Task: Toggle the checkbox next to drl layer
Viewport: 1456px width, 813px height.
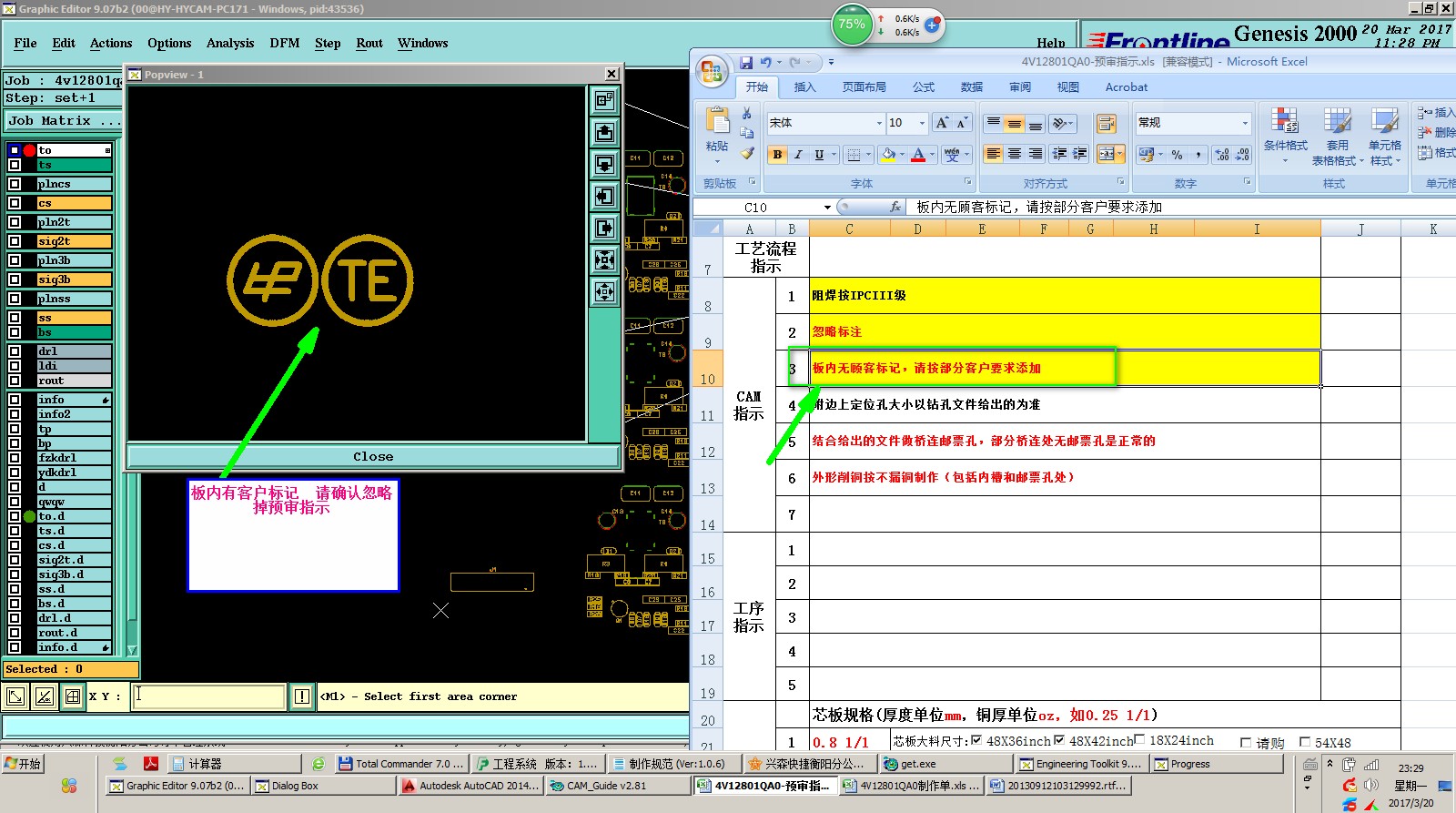Action: 15,351
